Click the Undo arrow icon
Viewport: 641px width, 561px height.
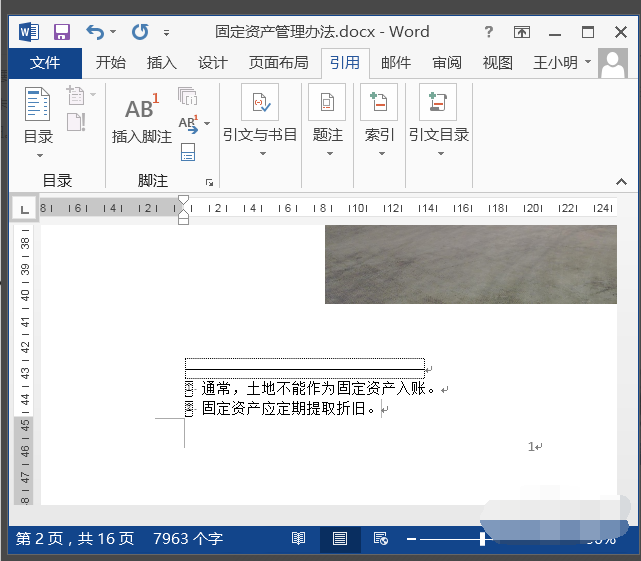click(x=95, y=32)
